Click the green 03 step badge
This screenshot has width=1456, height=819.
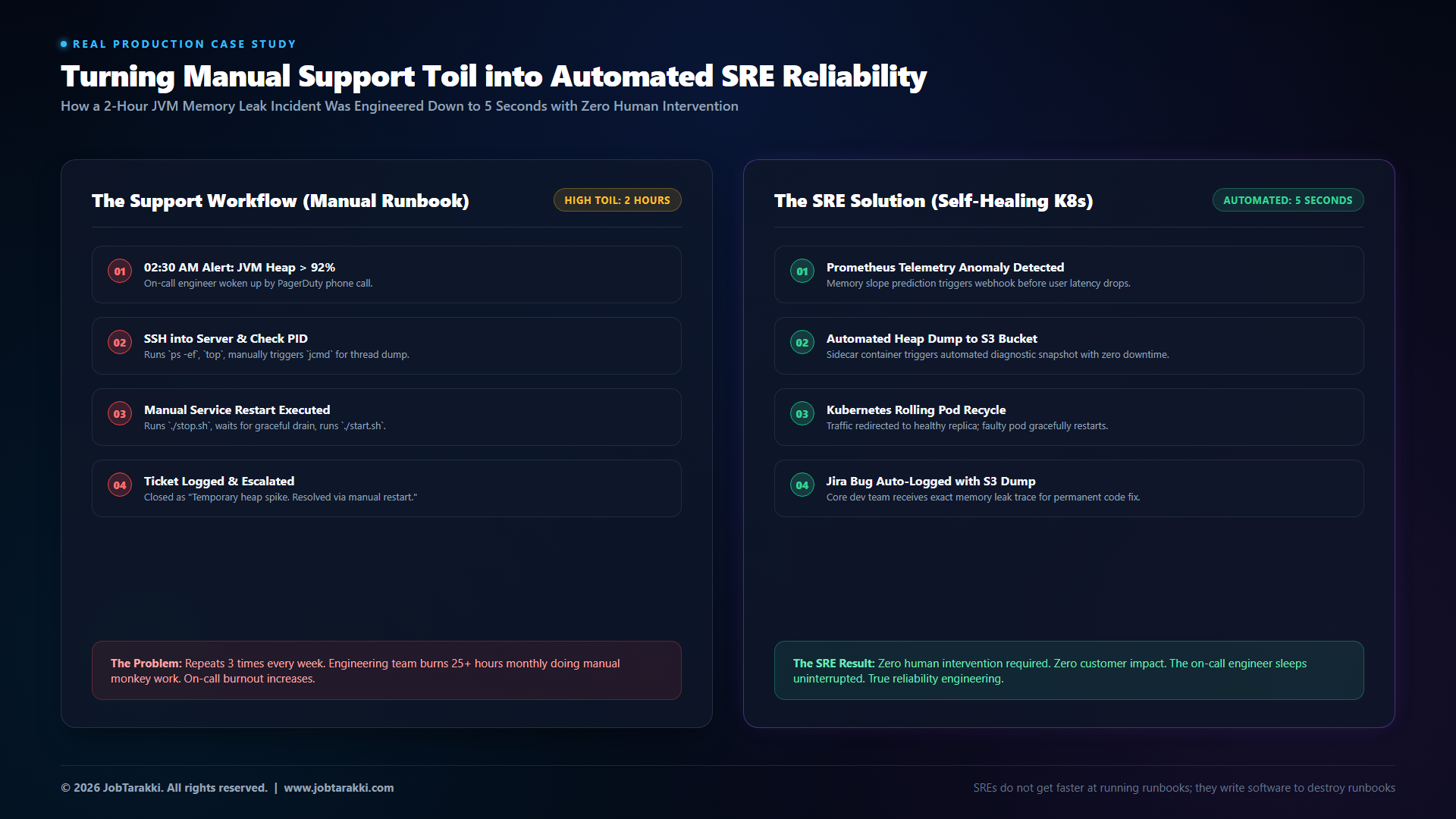[x=802, y=414]
